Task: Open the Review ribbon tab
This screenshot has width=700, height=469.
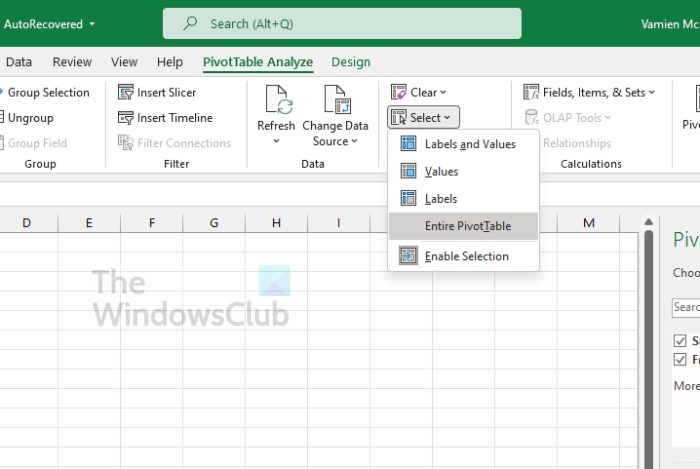Action: tap(72, 62)
